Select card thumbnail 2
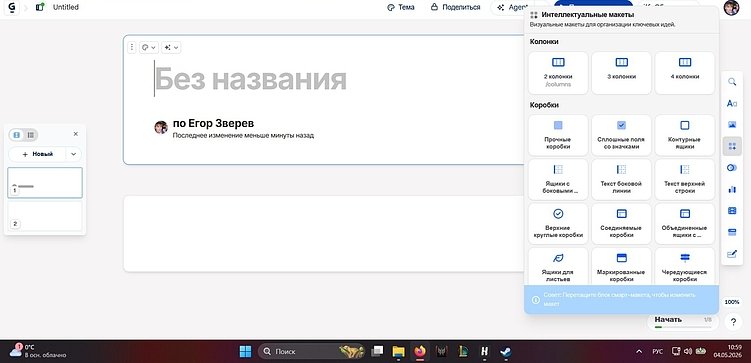751x363 pixels. click(x=45, y=216)
